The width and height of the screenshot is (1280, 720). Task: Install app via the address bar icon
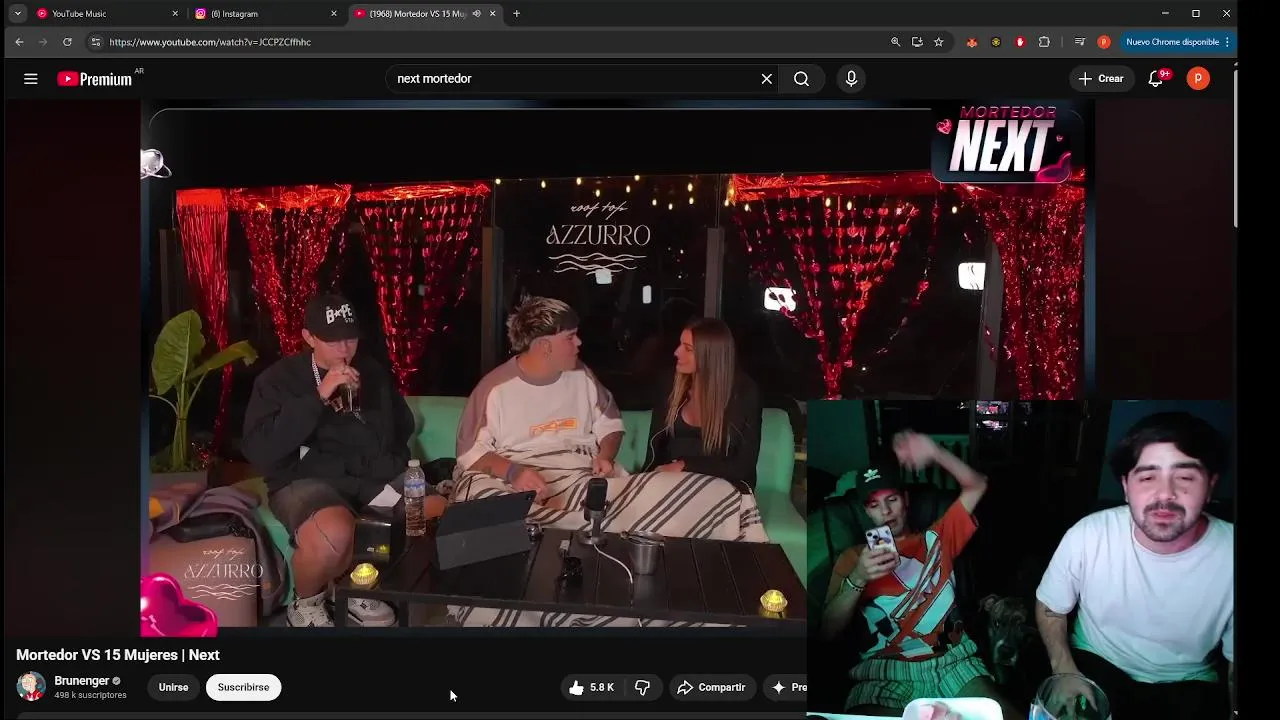click(x=917, y=42)
